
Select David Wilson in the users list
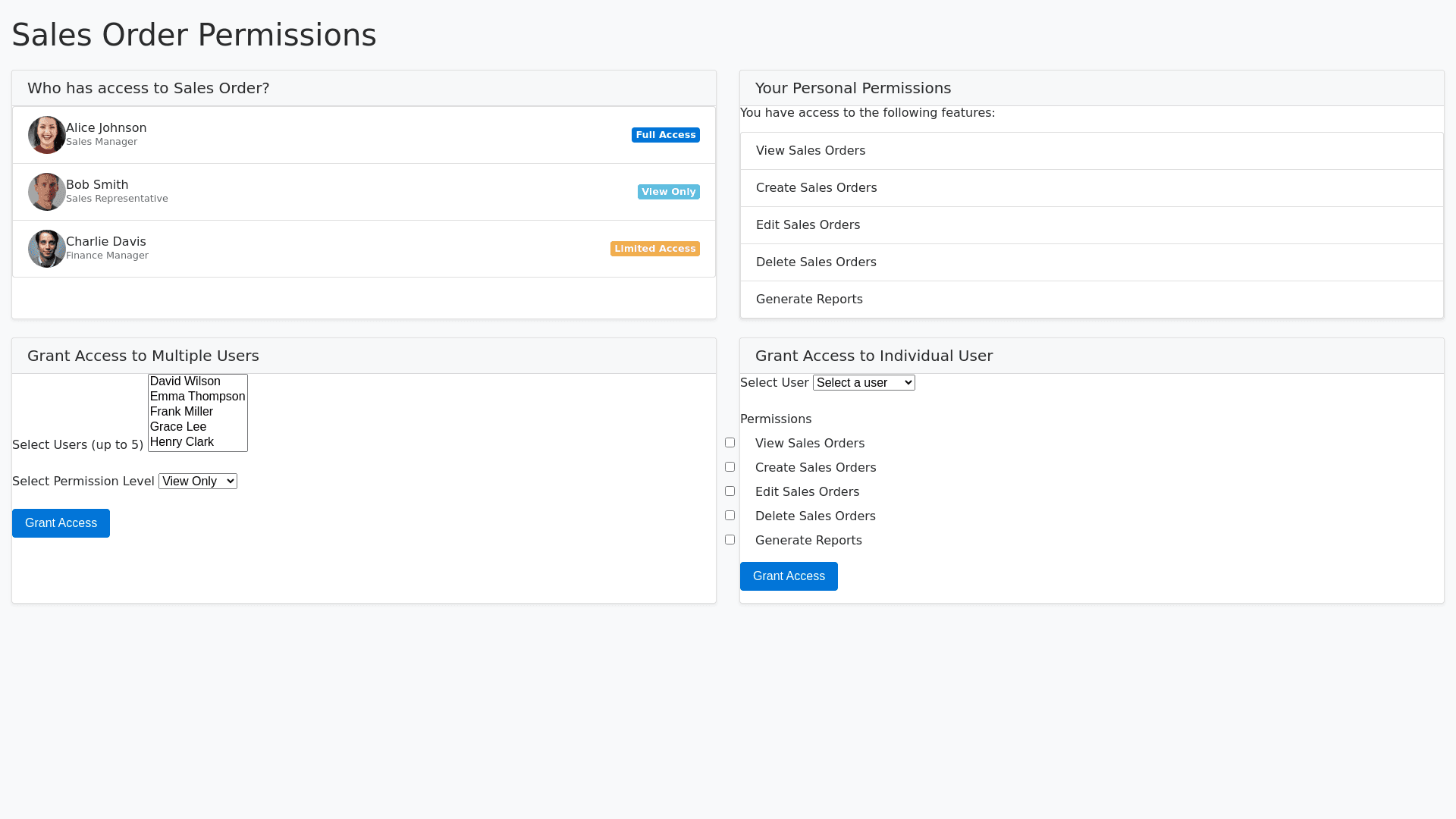(x=185, y=381)
